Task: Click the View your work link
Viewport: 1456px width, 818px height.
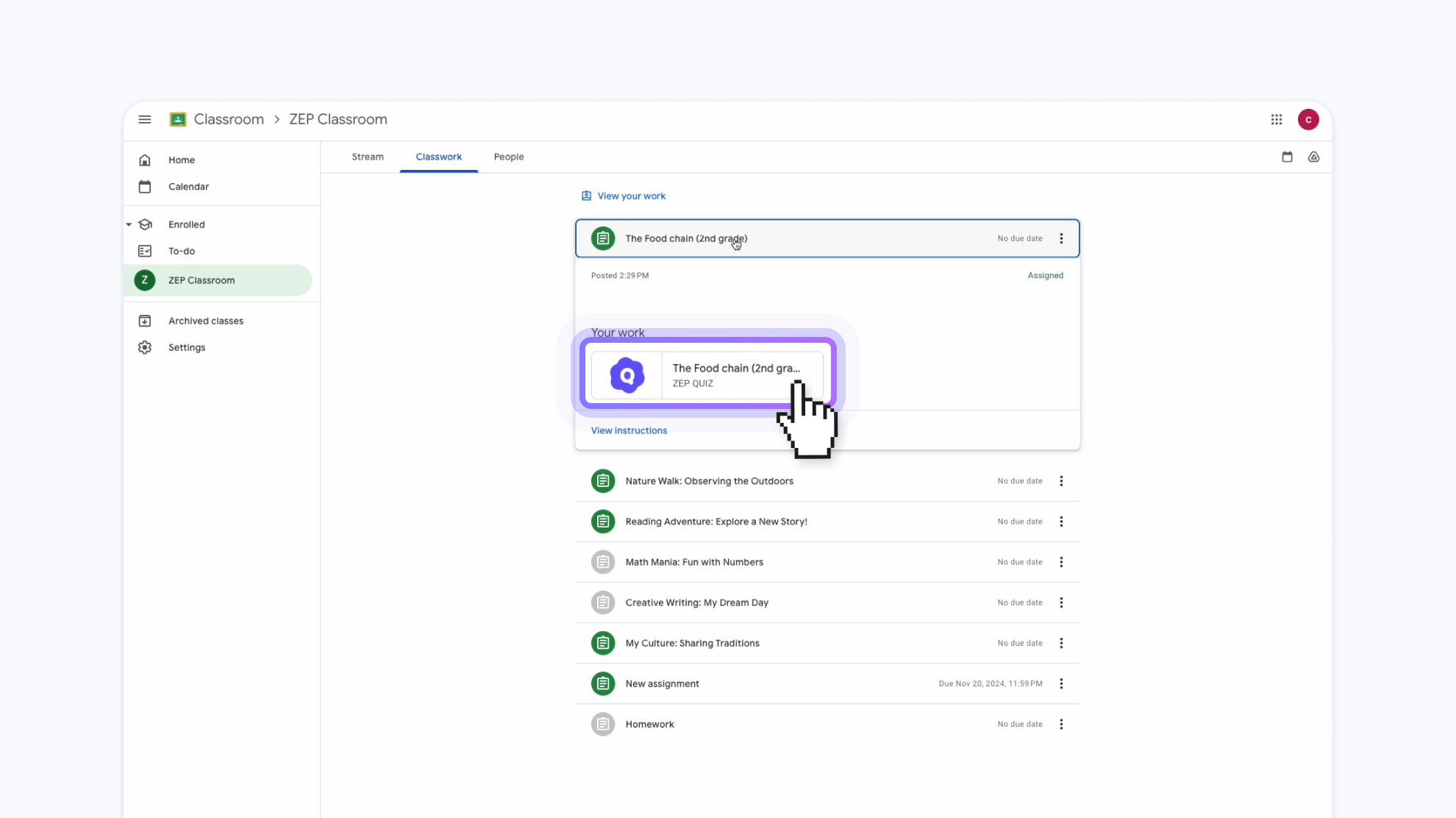Action: (631, 196)
